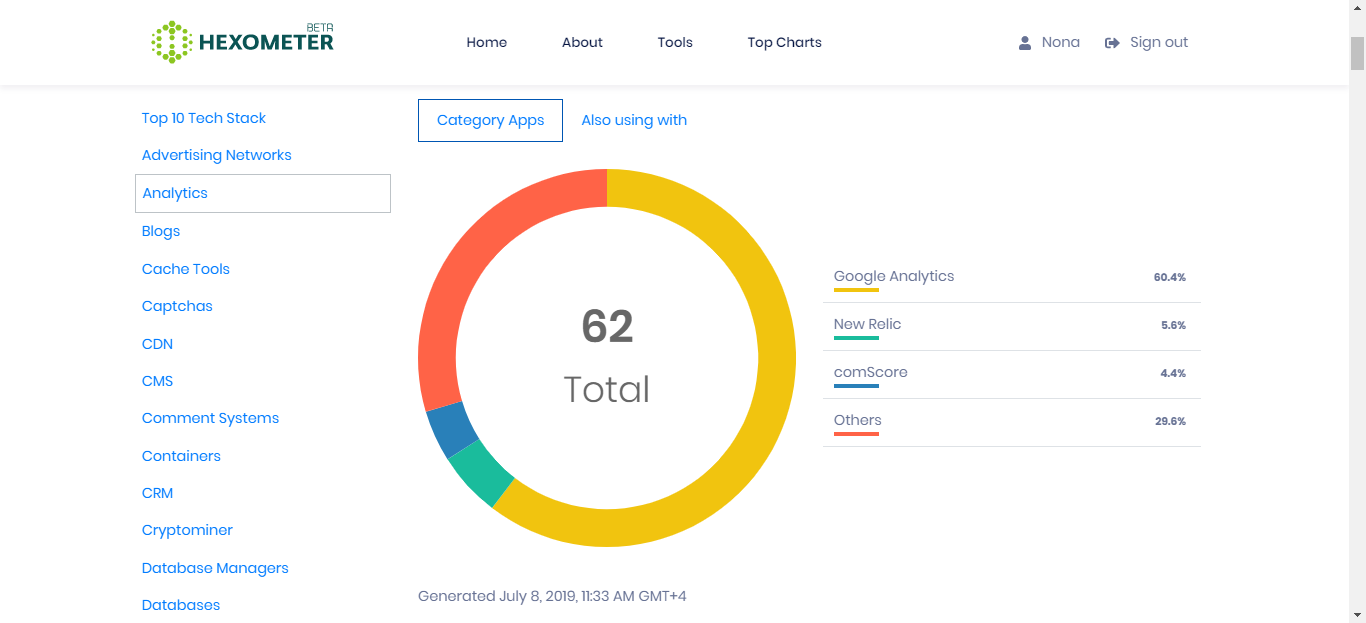Choose the Database Managers category
The width and height of the screenshot is (1366, 623).
coord(215,568)
